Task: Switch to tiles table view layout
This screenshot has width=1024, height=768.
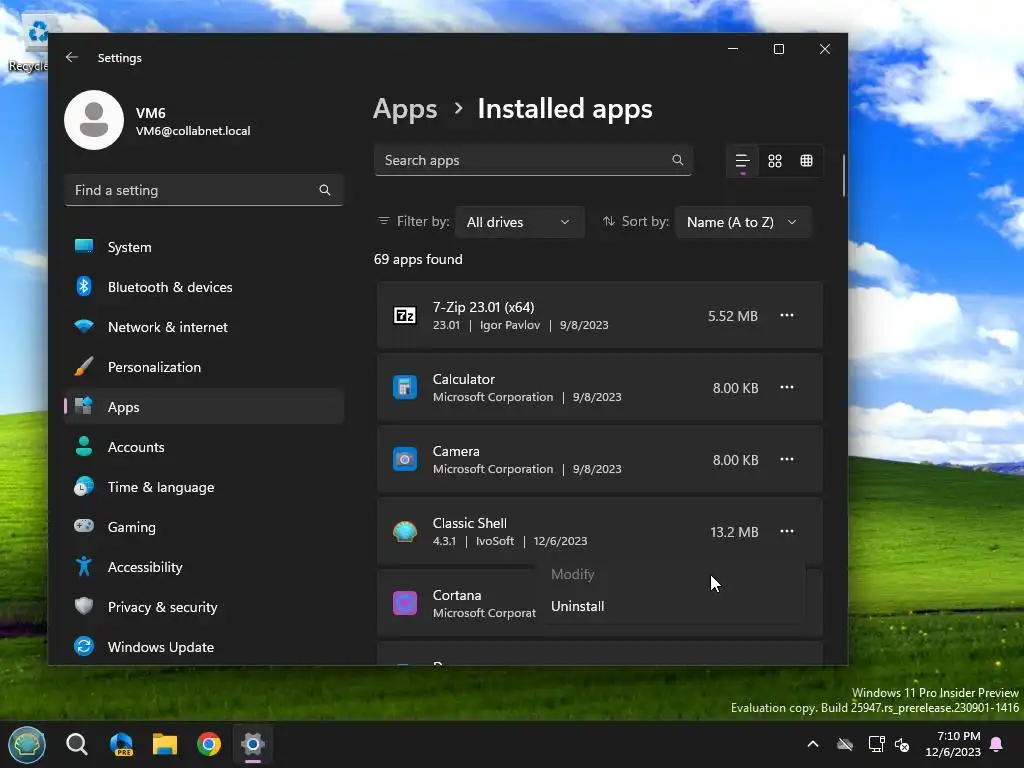Action: click(807, 161)
